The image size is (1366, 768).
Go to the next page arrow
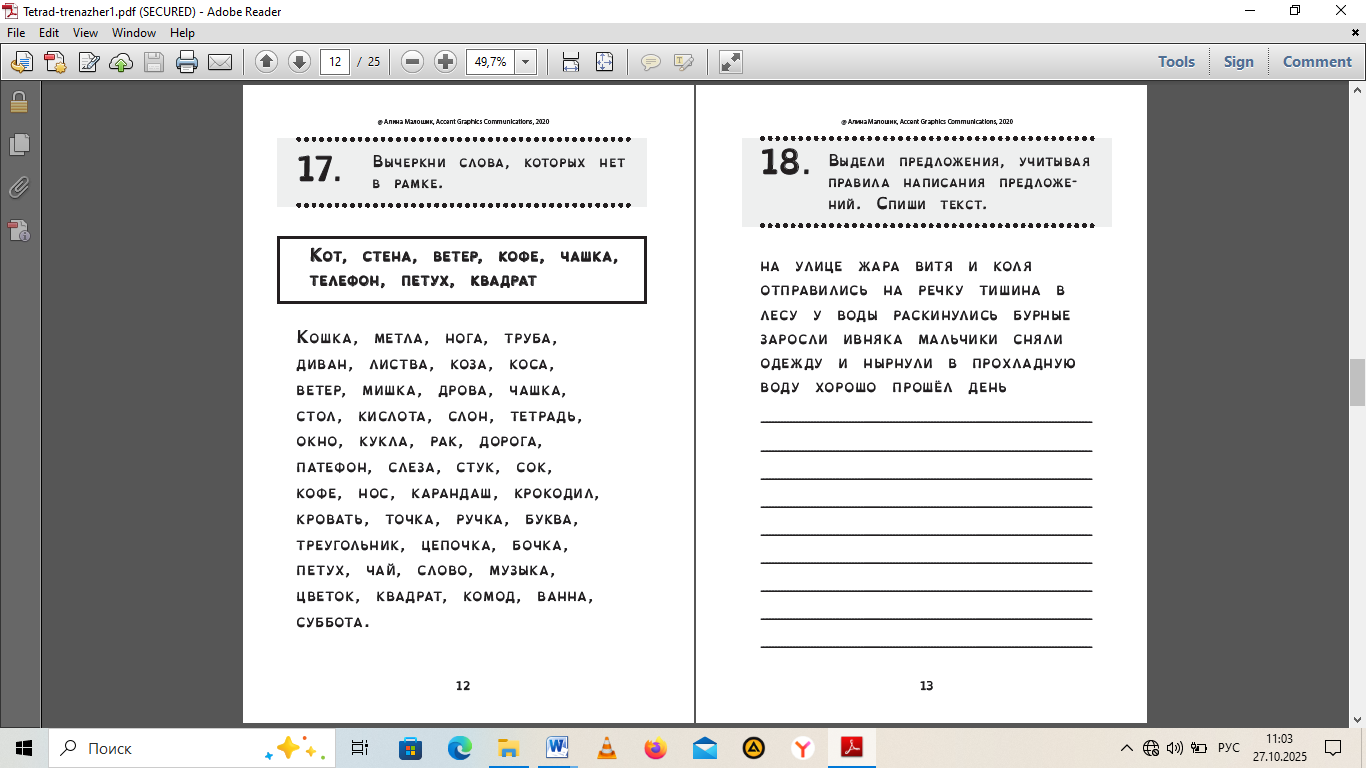pyautogui.click(x=299, y=62)
